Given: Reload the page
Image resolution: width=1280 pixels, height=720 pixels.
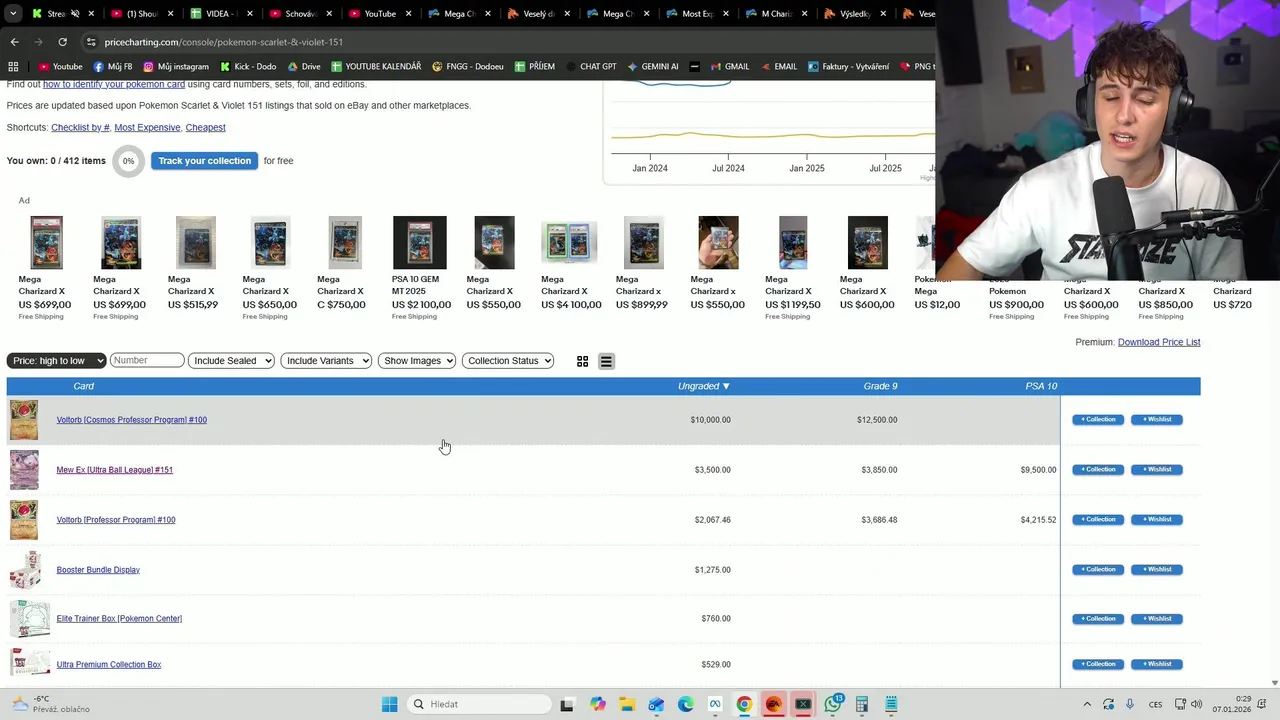Looking at the screenshot, I should click(62, 42).
